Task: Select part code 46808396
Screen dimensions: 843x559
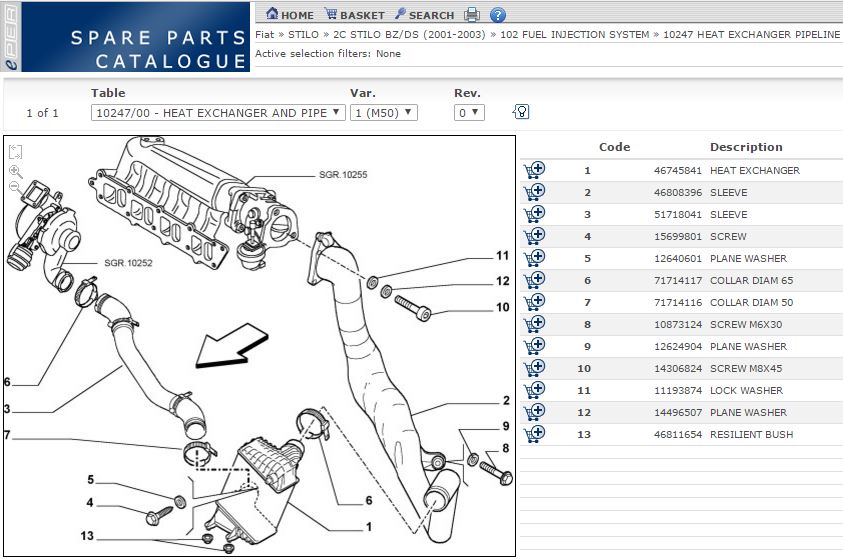Action: tap(678, 192)
